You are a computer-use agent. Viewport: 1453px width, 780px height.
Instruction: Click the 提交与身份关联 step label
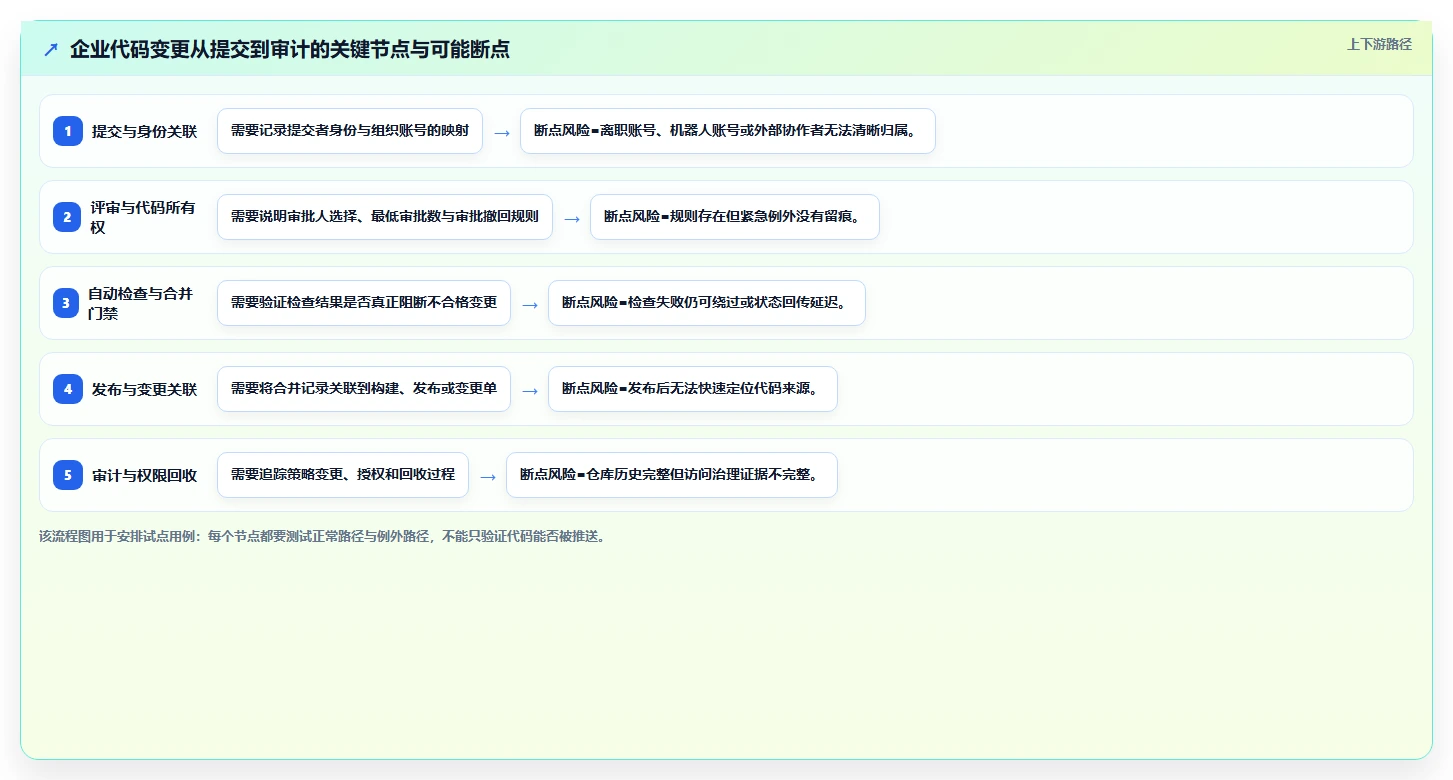[x=145, y=131]
